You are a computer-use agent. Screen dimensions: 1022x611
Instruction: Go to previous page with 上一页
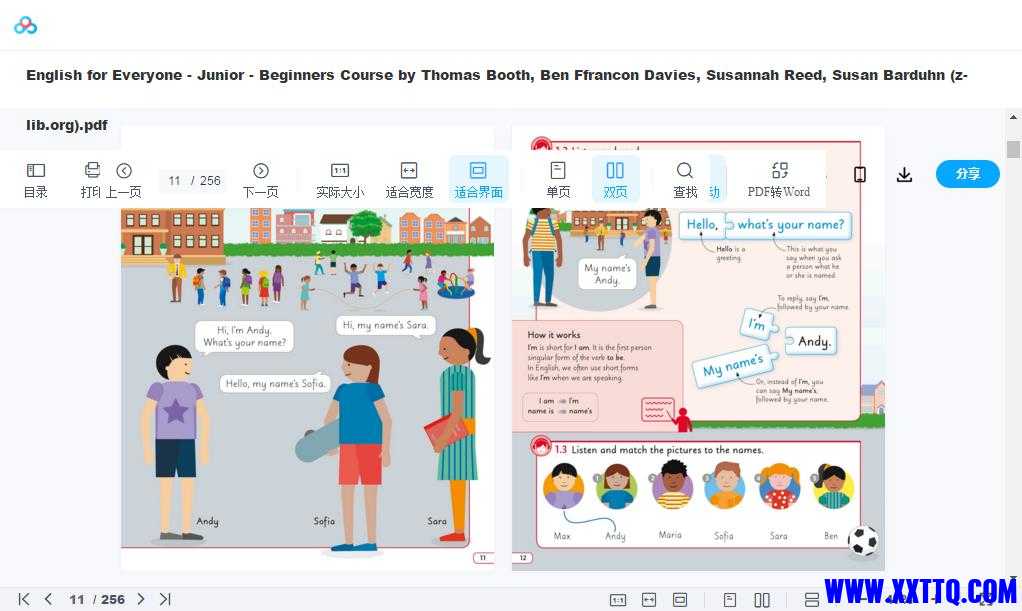pos(124,180)
